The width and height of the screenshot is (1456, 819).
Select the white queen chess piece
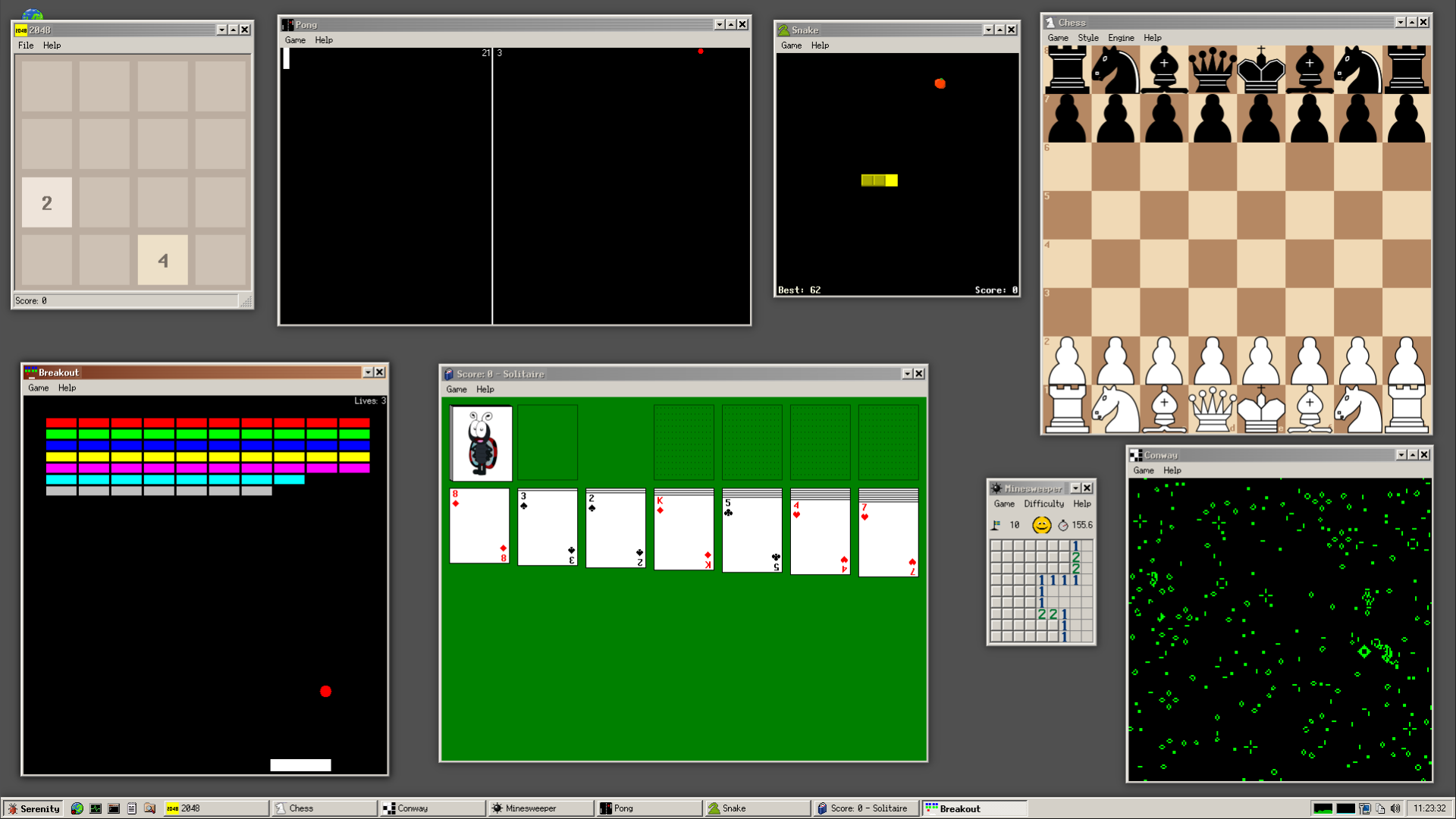(1212, 409)
